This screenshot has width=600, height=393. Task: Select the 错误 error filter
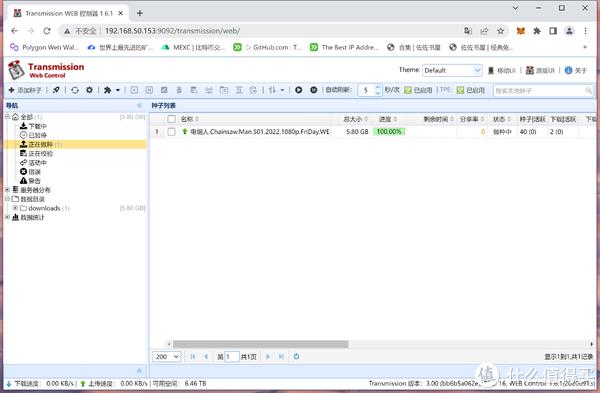30,172
